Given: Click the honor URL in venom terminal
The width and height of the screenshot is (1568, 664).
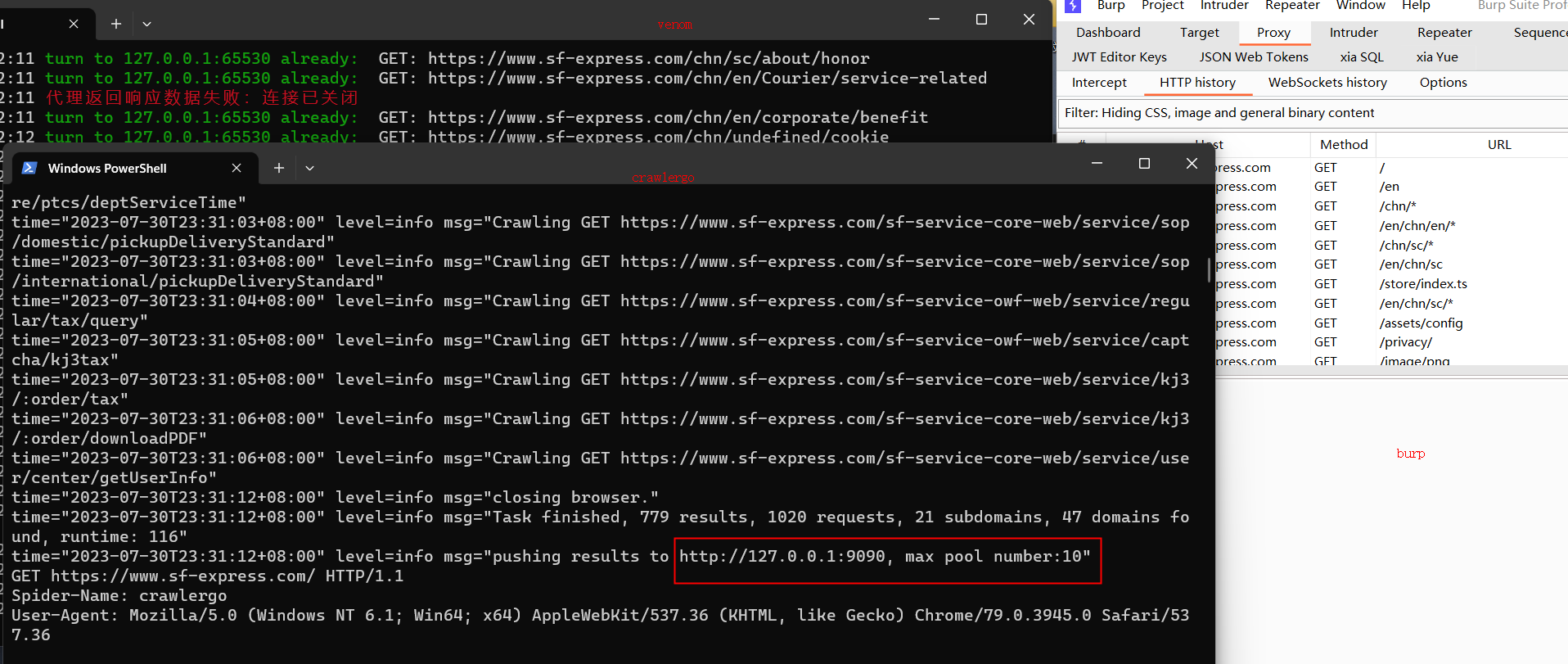Looking at the screenshot, I should pos(648,59).
